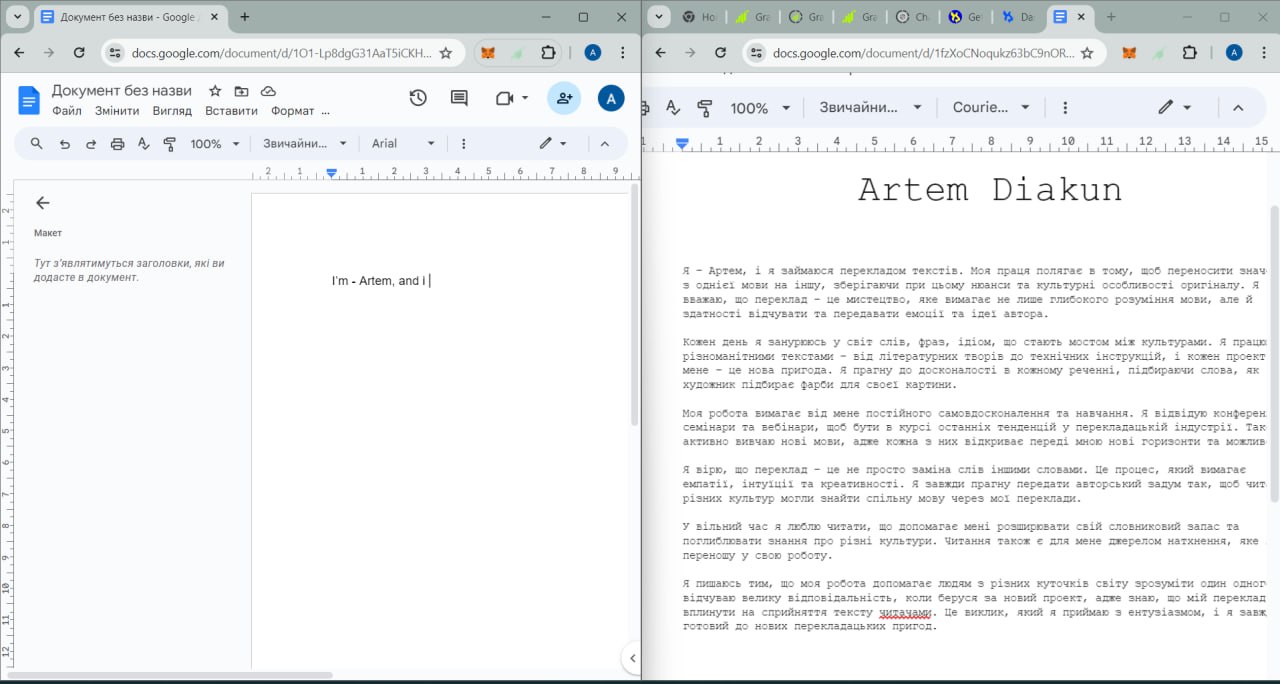Viewport: 1280px width, 684px height.
Task: Switch to the 'Ho' tab in right browser
Action: click(x=698, y=17)
